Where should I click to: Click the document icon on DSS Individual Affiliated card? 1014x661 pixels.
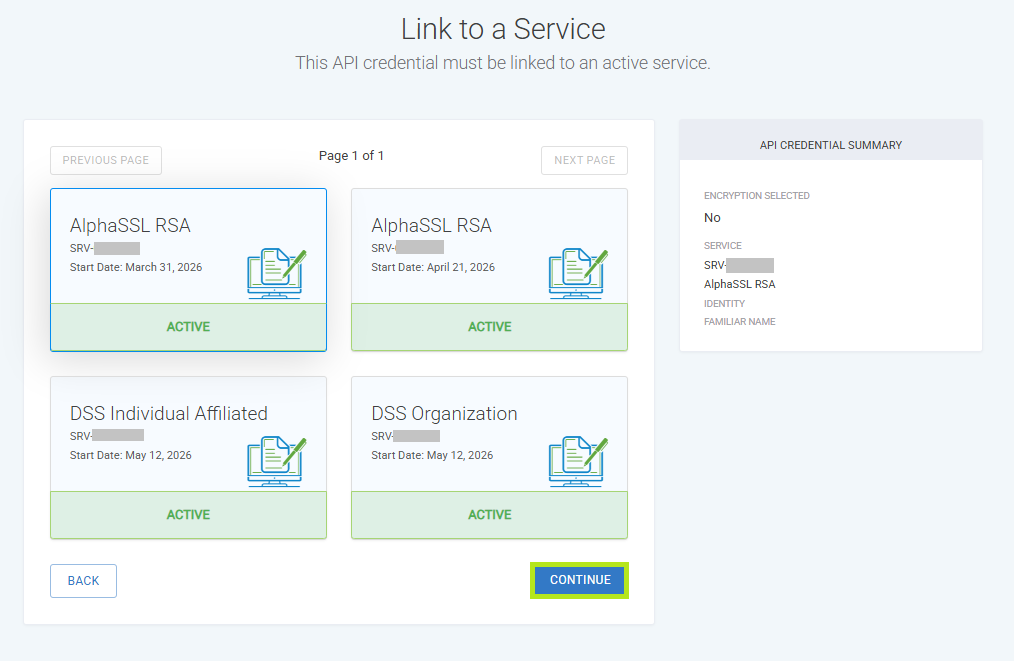[277, 461]
